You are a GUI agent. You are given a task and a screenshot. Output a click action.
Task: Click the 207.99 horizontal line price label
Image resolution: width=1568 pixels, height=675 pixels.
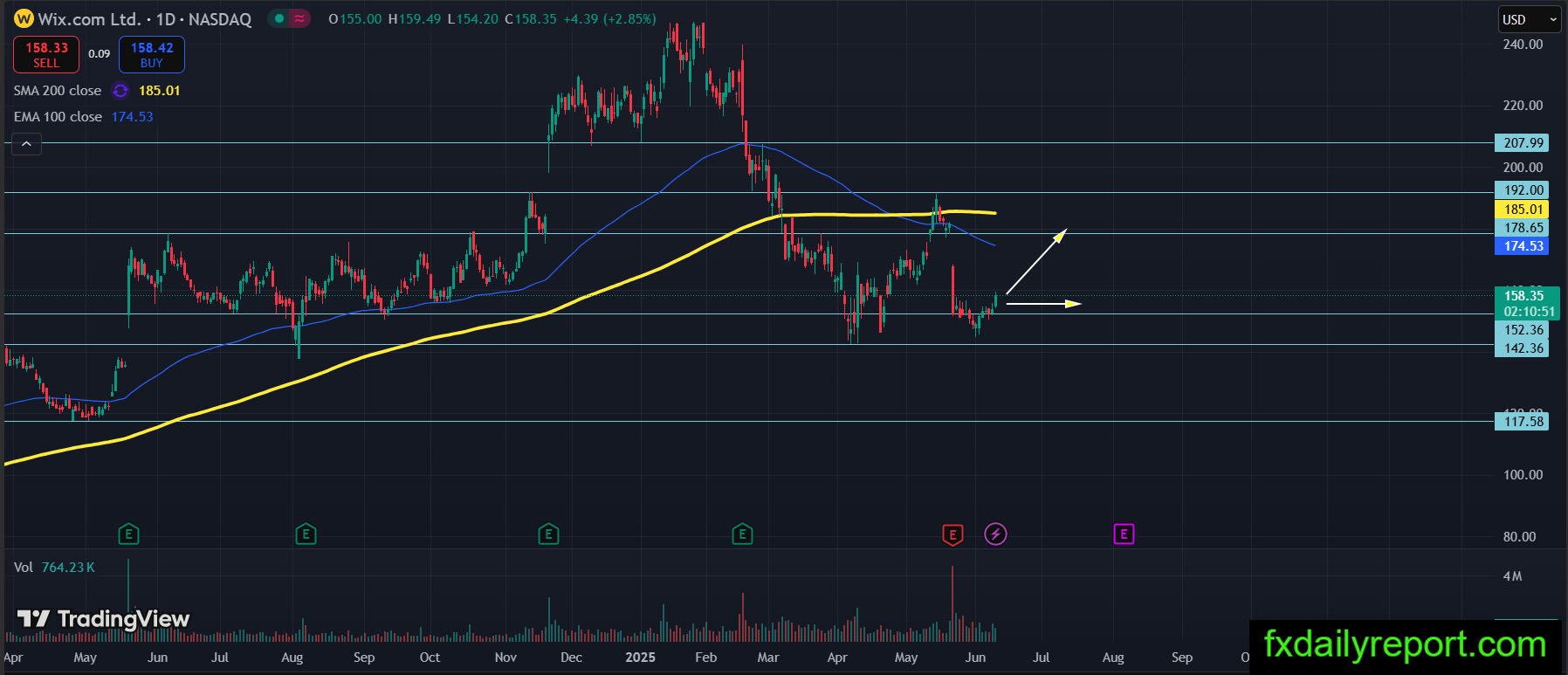1523,143
